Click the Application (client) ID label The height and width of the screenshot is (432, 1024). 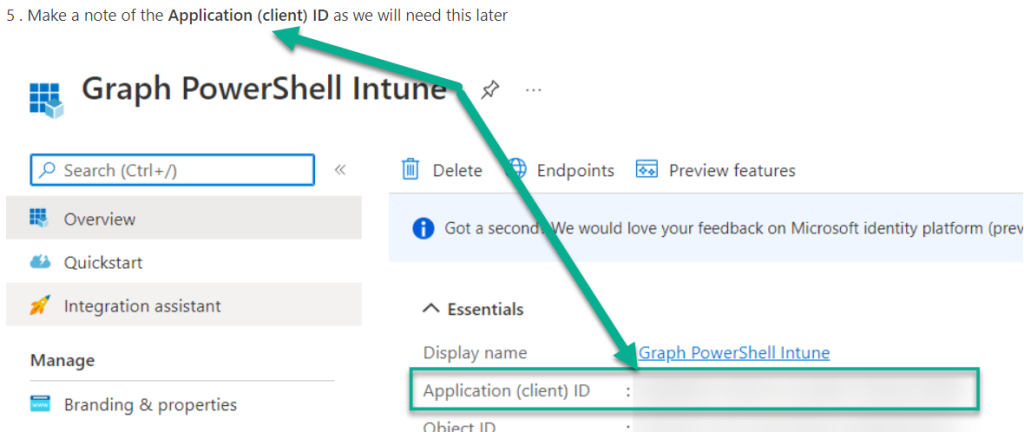tap(507, 391)
